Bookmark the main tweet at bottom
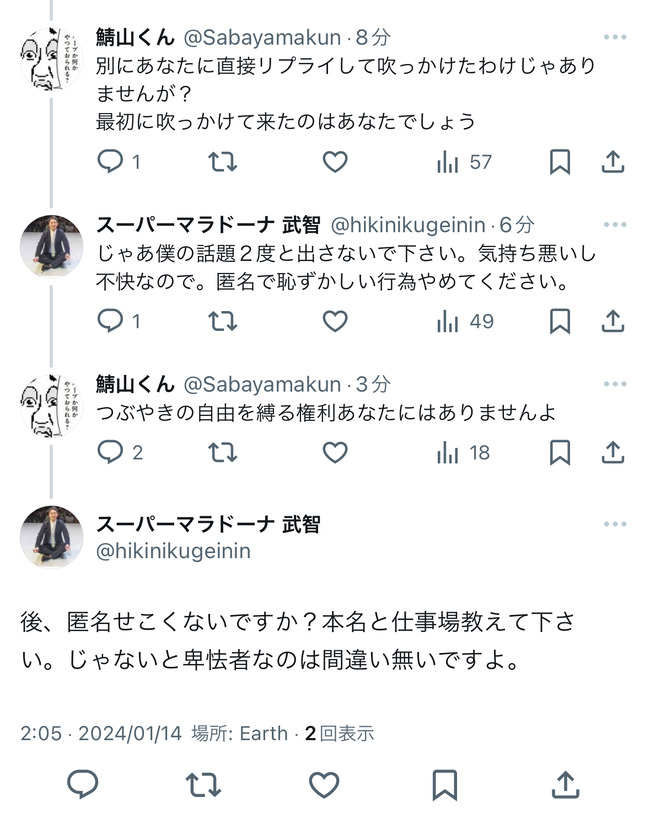The width and height of the screenshot is (650, 840). tap(445, 785)
